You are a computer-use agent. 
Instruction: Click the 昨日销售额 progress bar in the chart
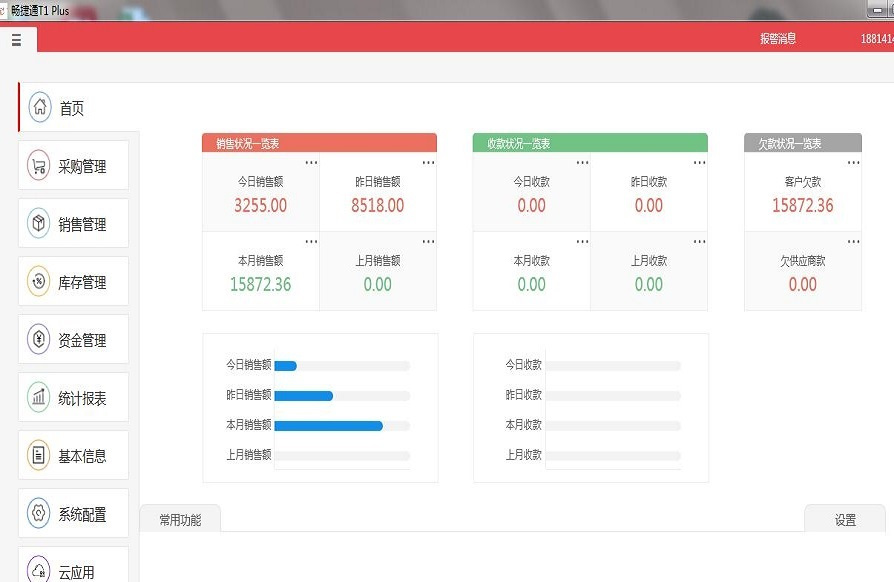(x=342, y=396)
